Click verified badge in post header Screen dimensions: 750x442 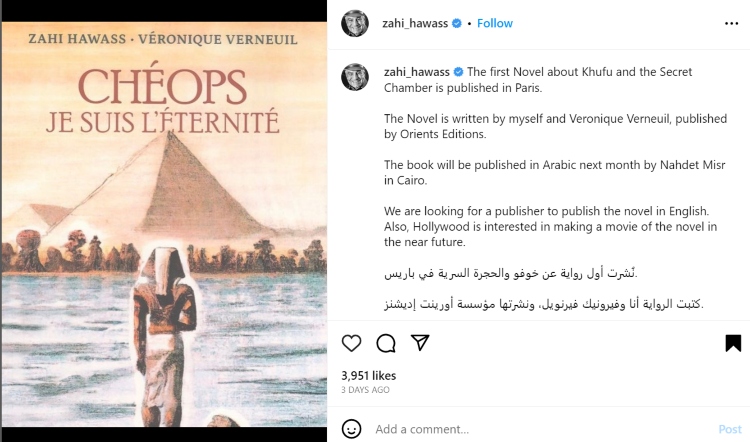coord(457,23)
